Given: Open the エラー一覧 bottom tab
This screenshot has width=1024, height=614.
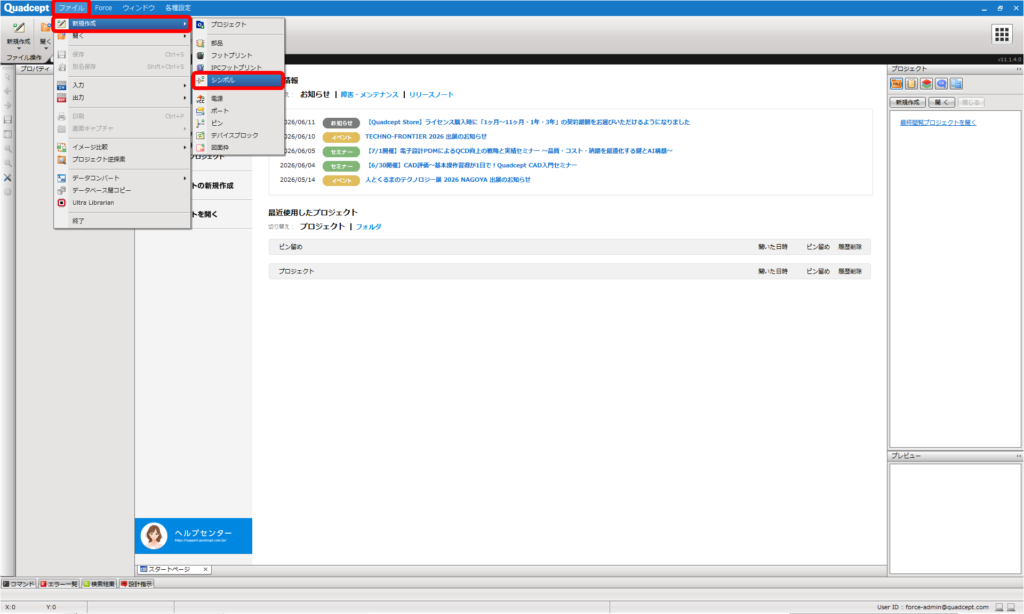Looking at the screenshot, I should tap(59, 584).
